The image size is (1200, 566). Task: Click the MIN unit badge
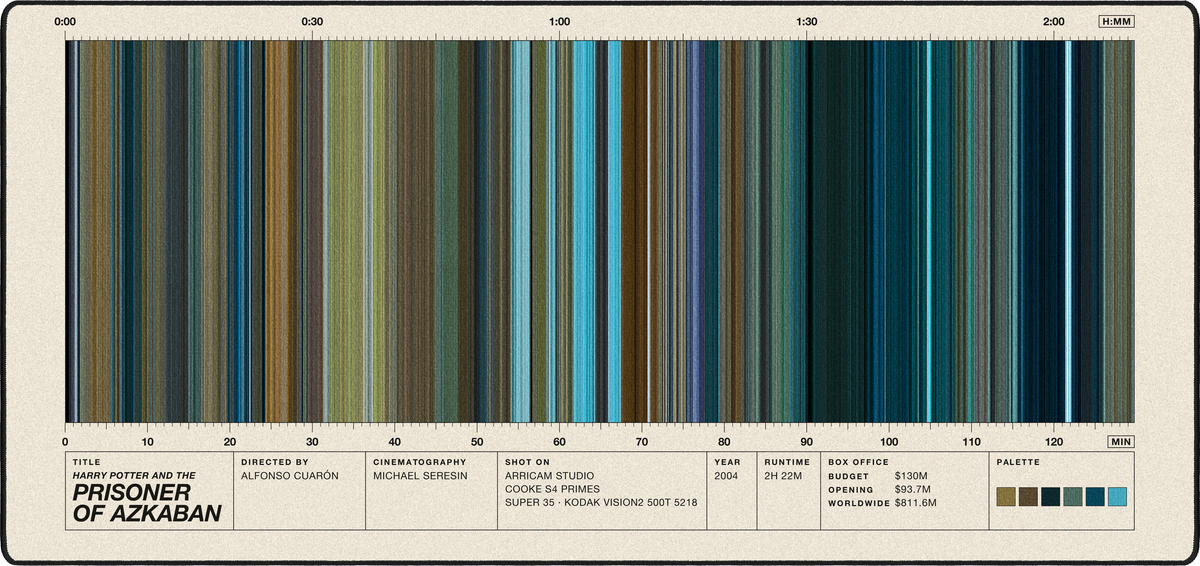pyautogui.click(x=1121, y=441)
